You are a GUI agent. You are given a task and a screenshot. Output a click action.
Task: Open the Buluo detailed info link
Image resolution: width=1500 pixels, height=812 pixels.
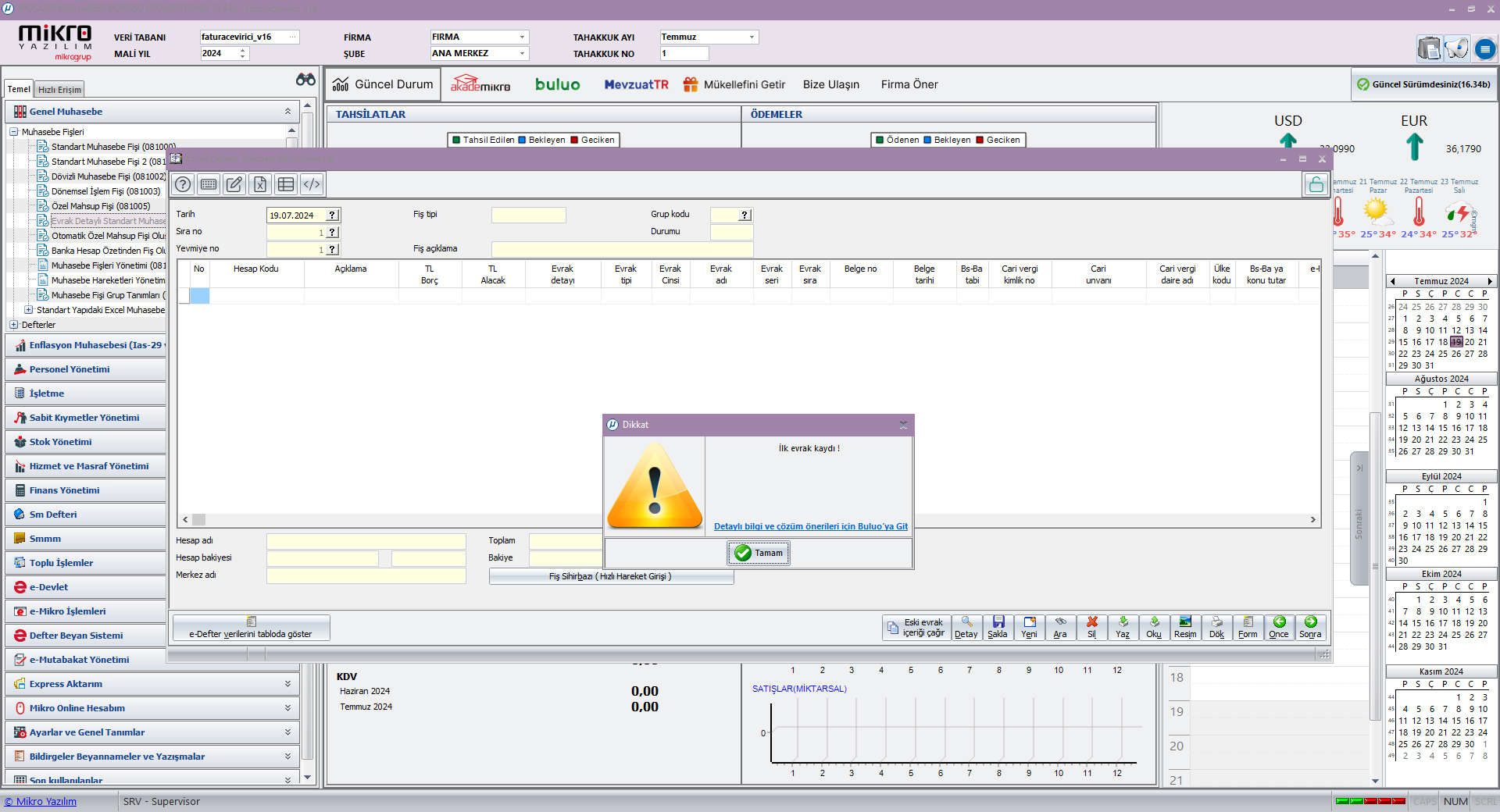pyautogui.click(x=810, y=526)
